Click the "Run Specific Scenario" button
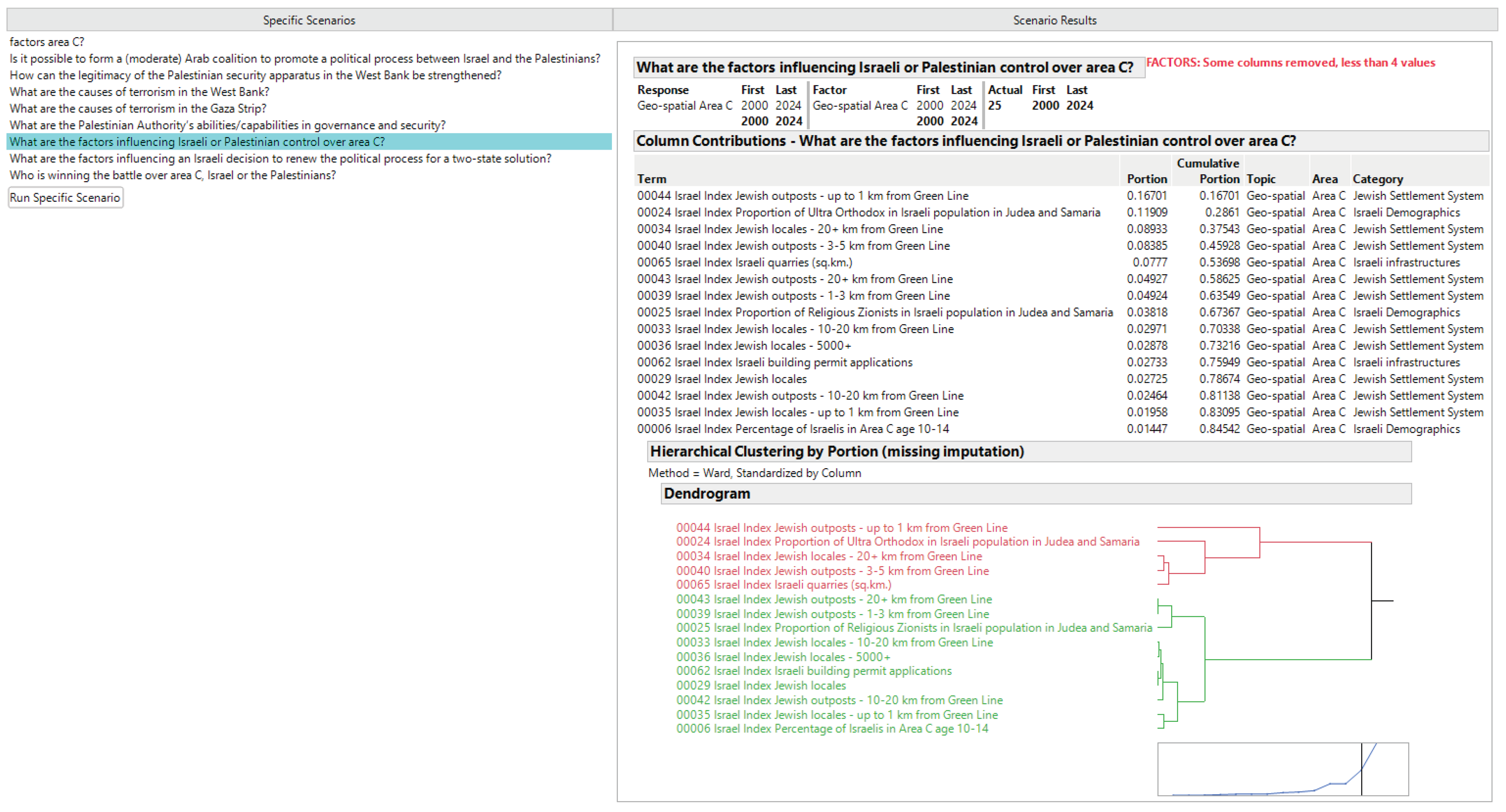Viewport: 1506px width, 812px height. click(x=66, y=198)
